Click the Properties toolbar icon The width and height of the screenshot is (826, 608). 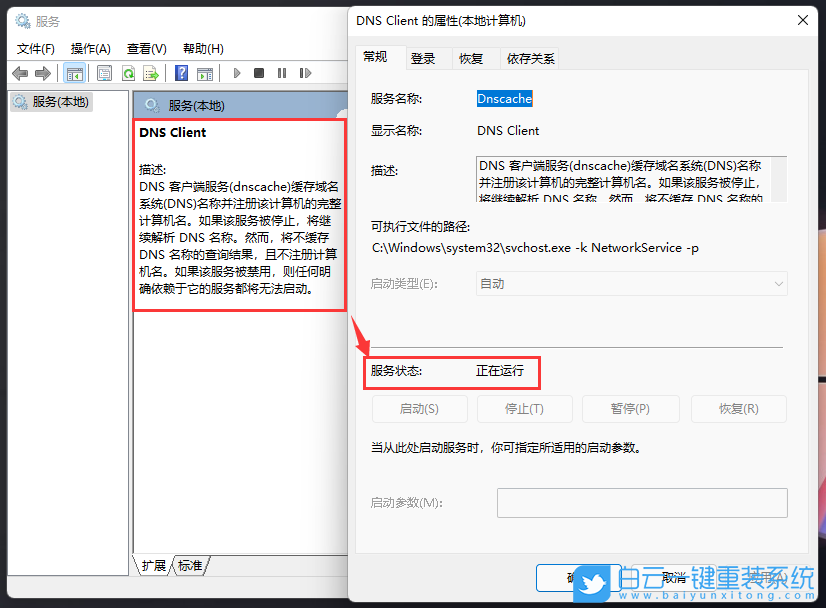click(103, 72)
